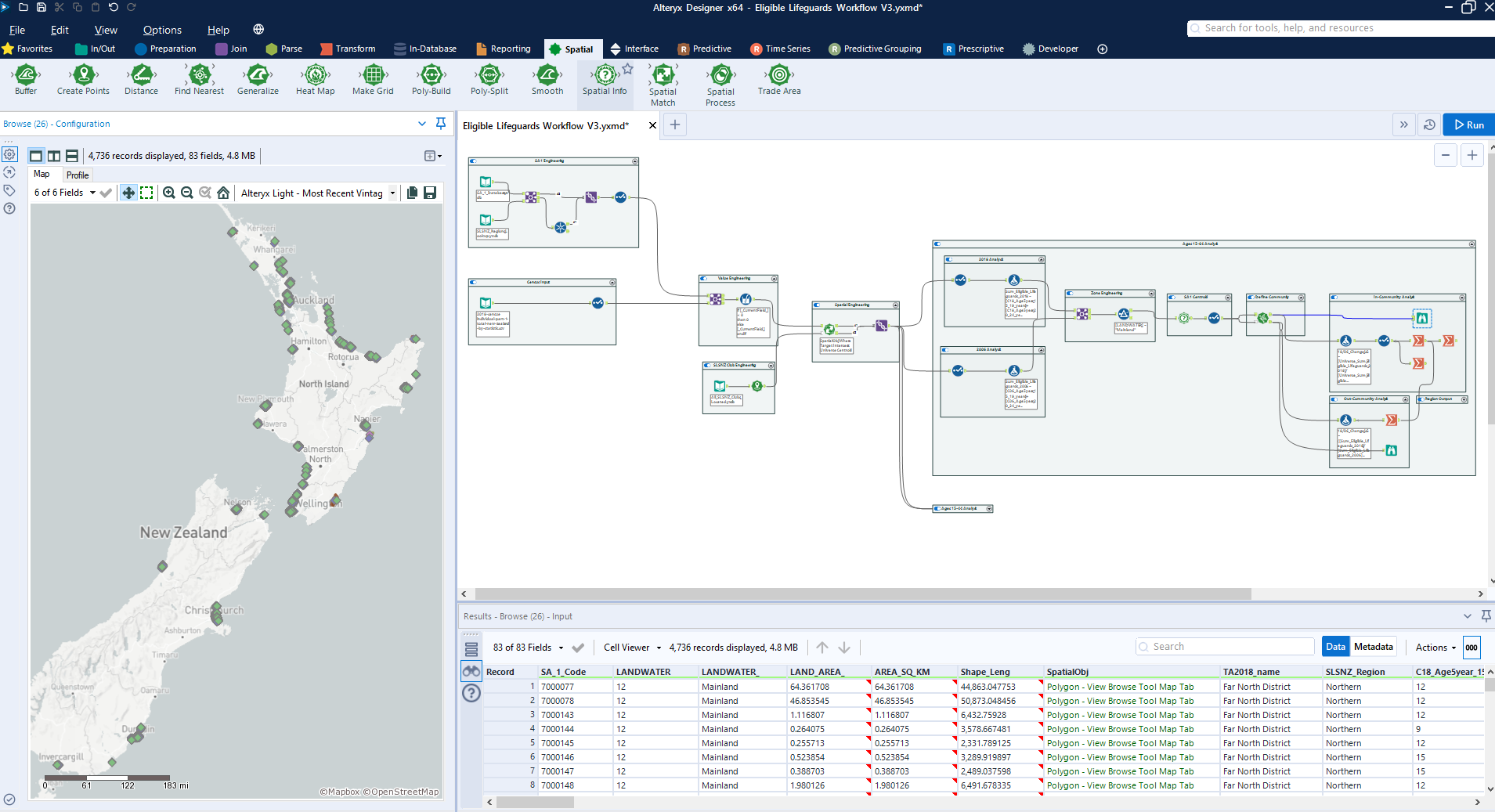The image size is (1495, 812).
Task: Open the navigation icon below configuration gear
Action: point(9,172)
